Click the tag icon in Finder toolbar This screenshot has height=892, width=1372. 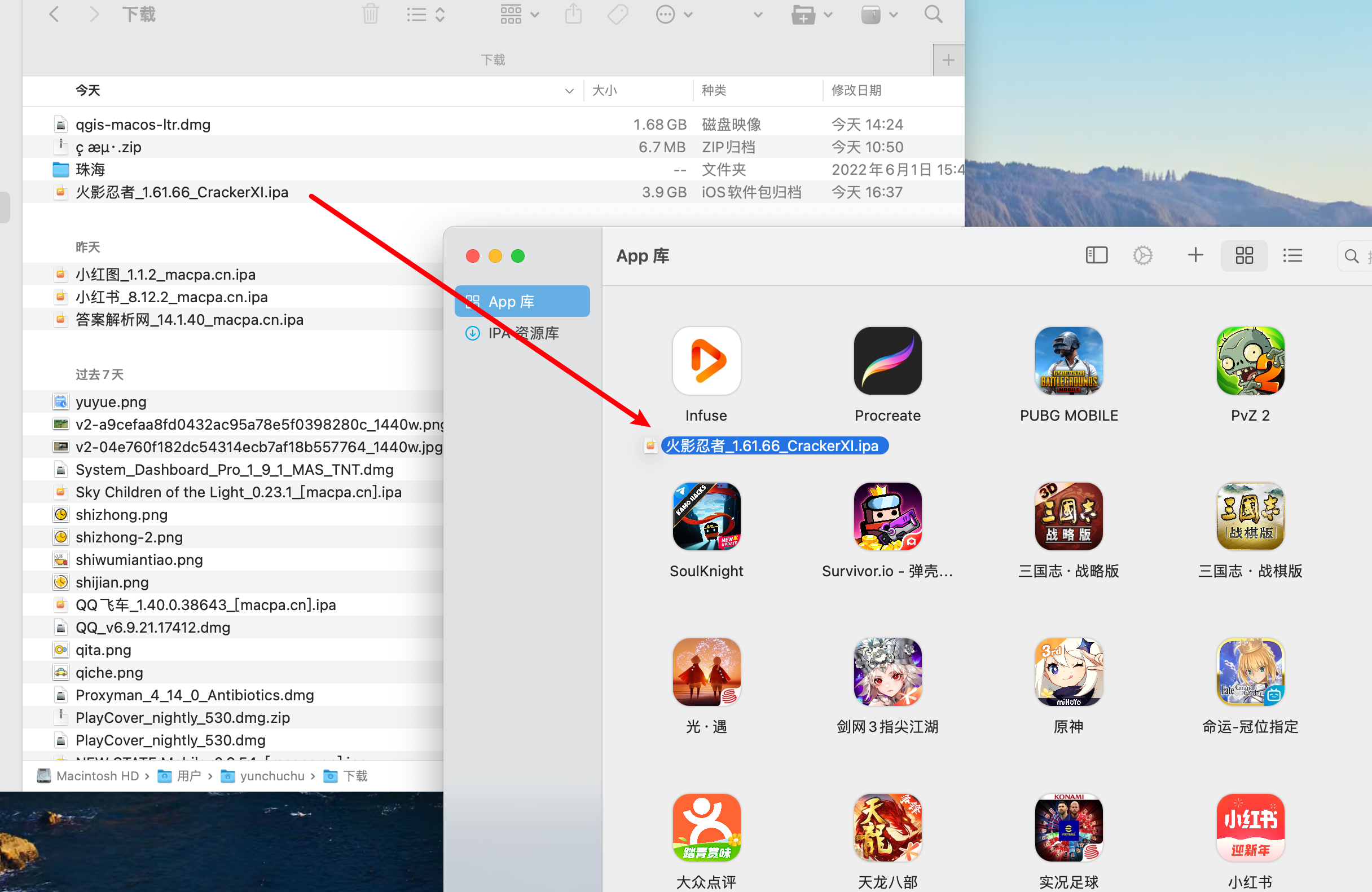617,14
